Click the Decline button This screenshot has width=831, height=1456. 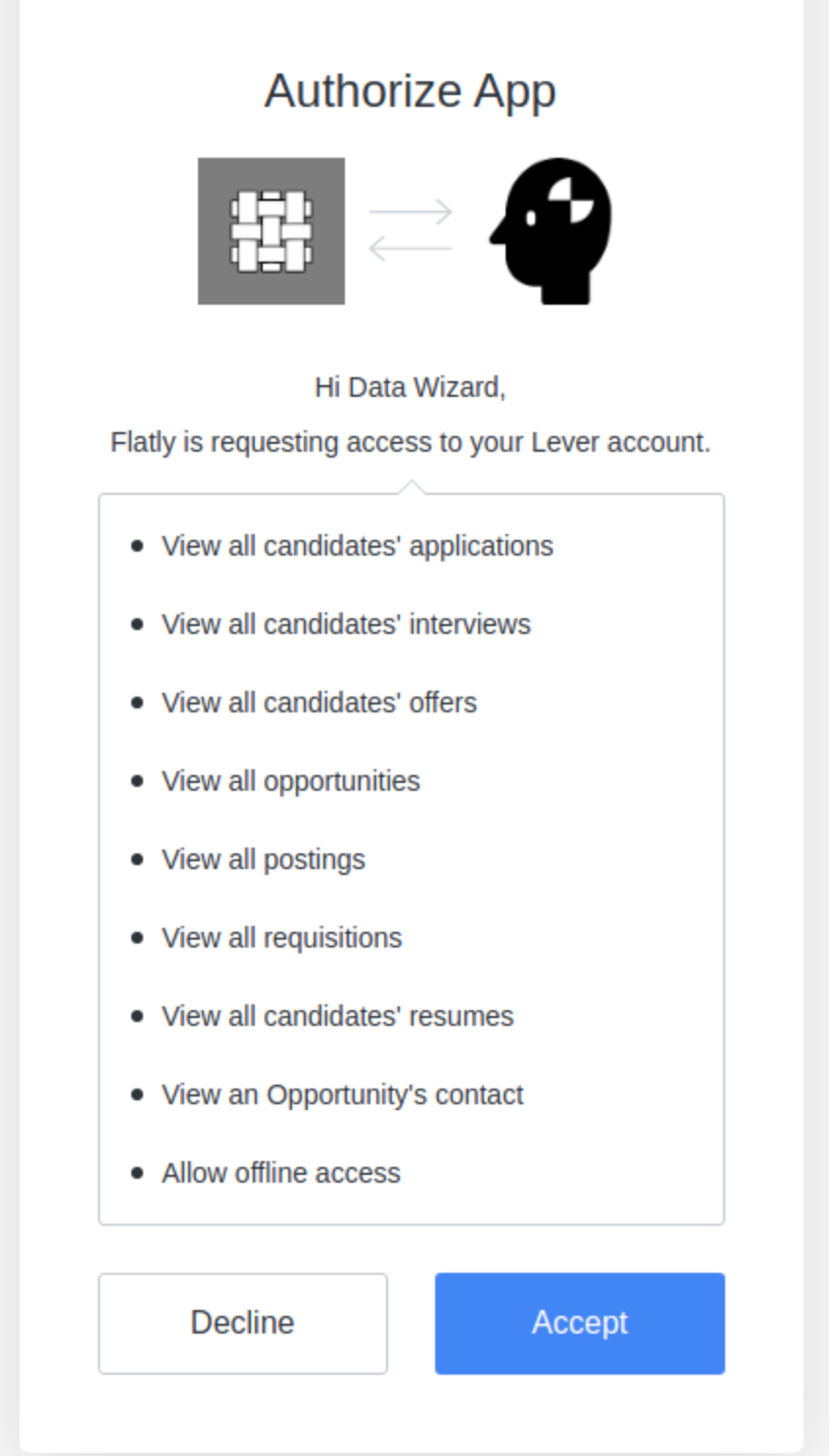click(242, 1322)
